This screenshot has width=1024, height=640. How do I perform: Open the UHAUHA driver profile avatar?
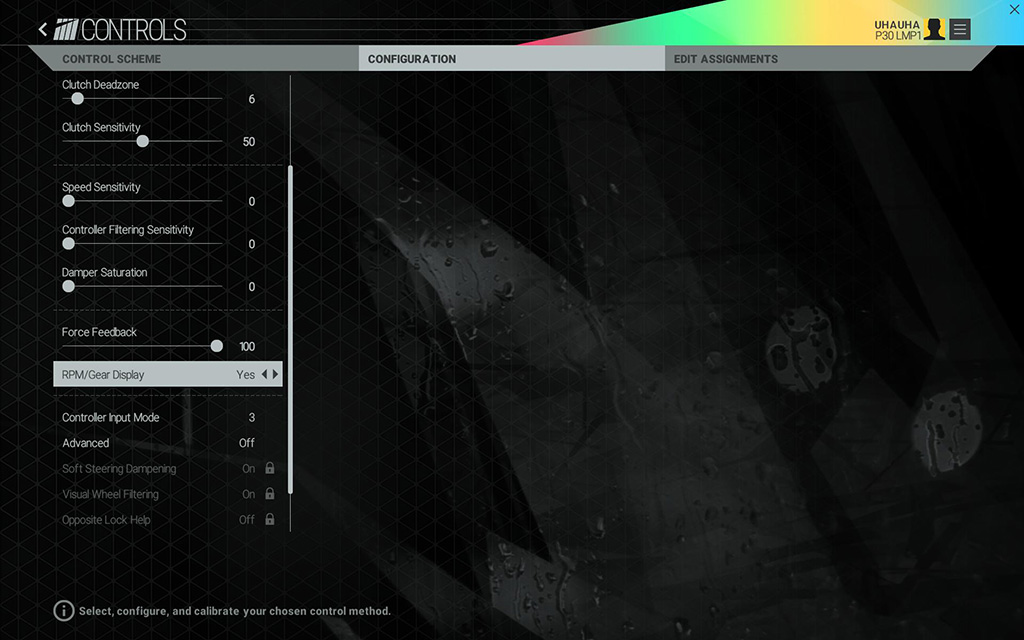coord(935,29)
